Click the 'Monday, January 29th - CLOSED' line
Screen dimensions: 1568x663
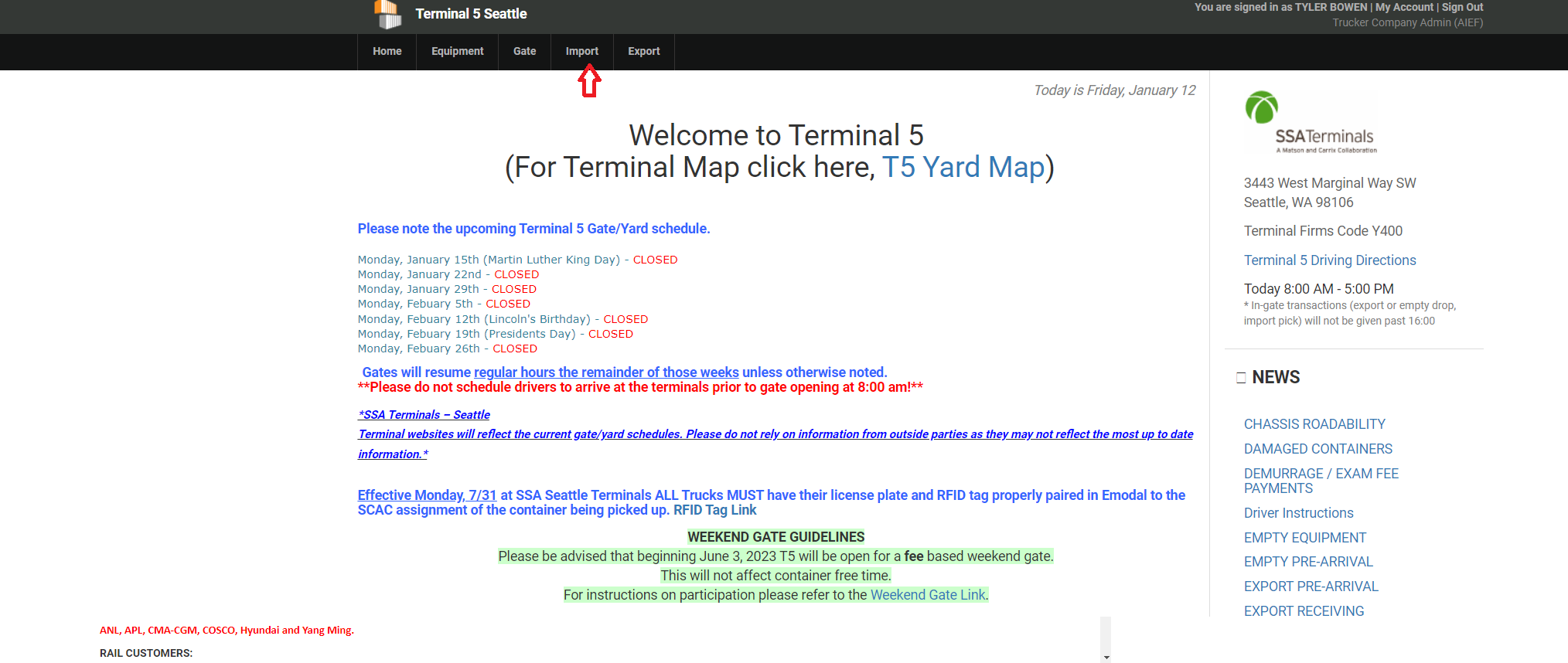[x=447, y=289]
